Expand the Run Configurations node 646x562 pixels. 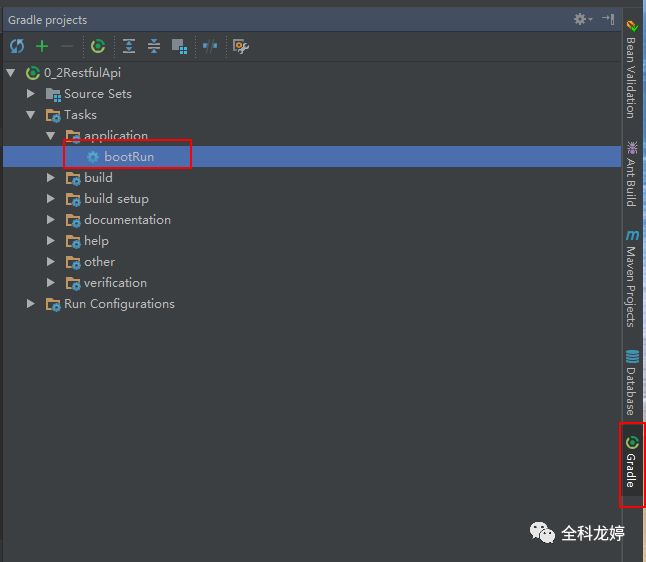click(x=30, y=304)
